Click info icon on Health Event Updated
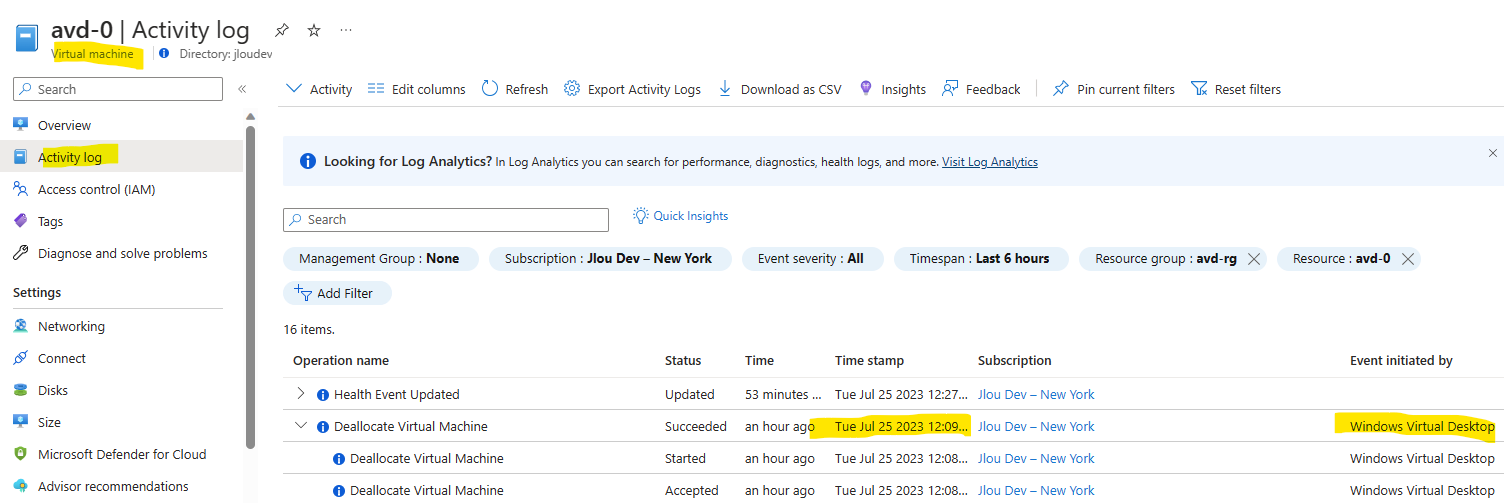Screen dimensions: 1504x503 click(323, 395)
